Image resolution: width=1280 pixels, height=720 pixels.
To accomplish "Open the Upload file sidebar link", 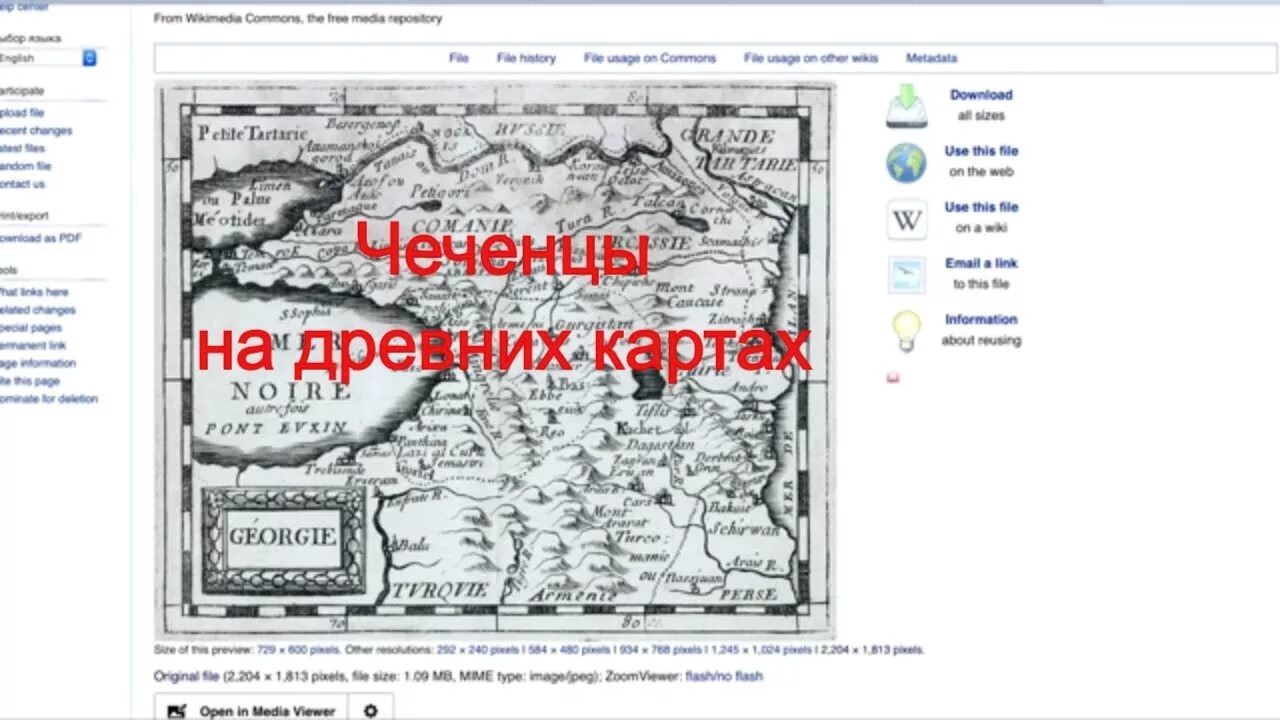I will [x=22, y=113].
